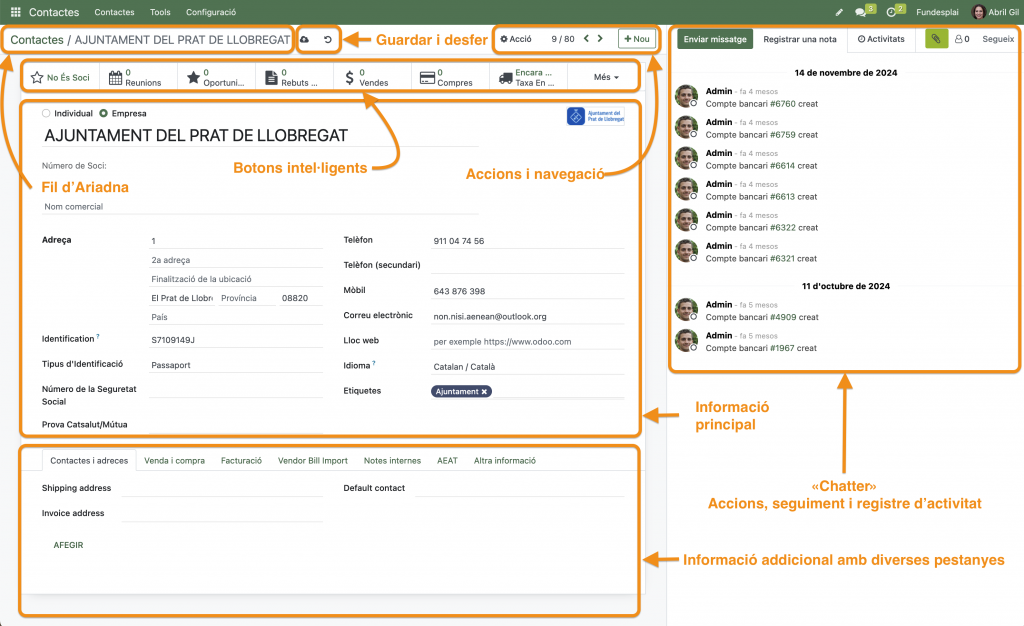Open the Acció gear dropdown
This screenshot has height=626, width=1024.
[516, 39]
